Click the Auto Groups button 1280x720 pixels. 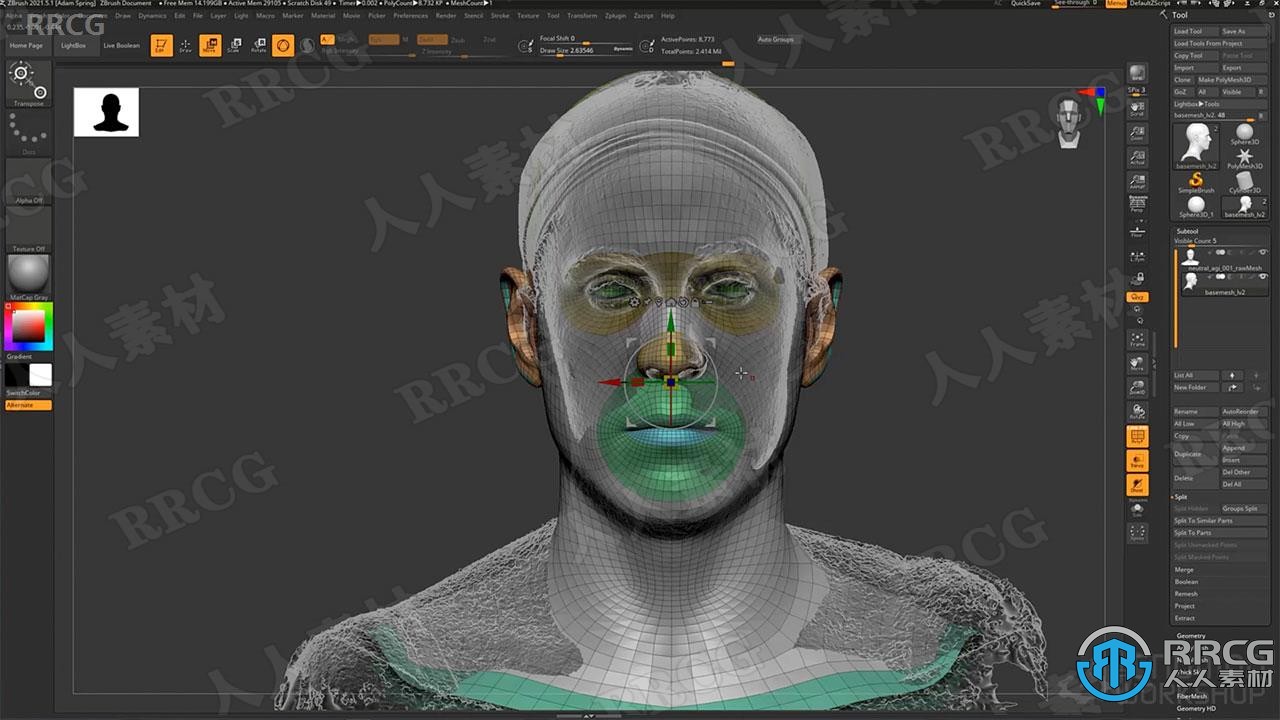click(775, 40)
